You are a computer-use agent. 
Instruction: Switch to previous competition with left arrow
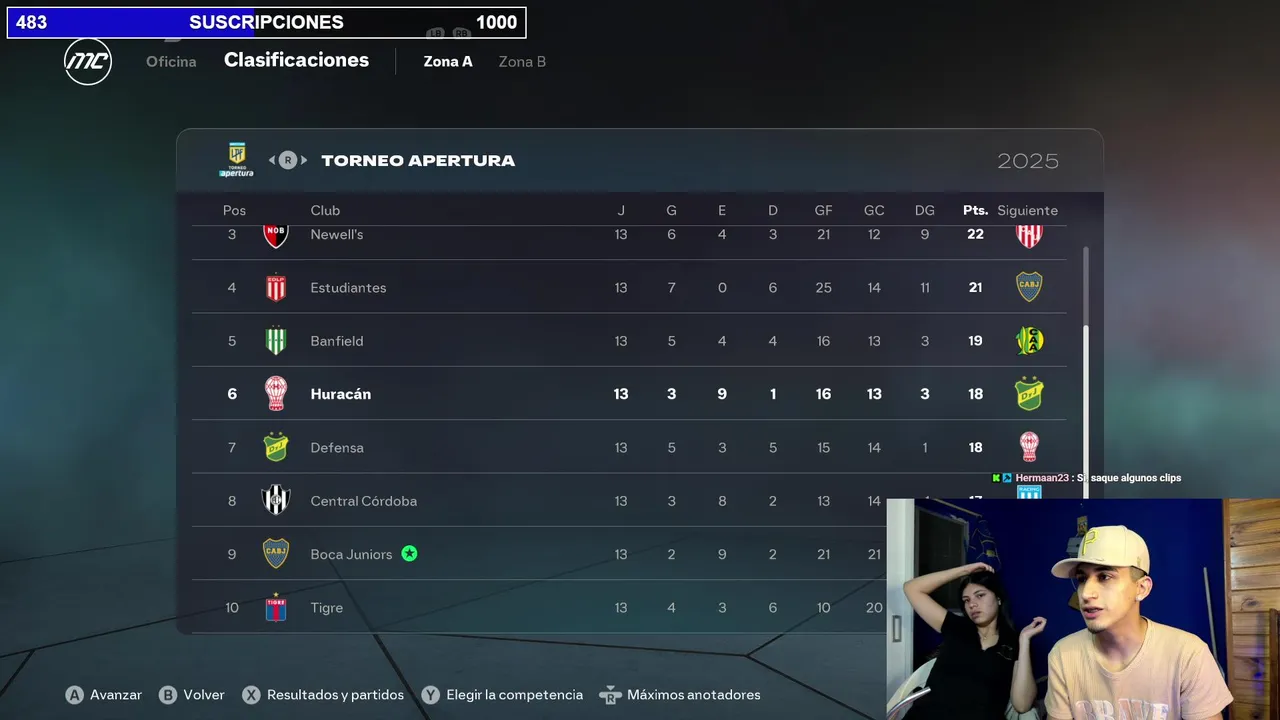tap(272, 160)
